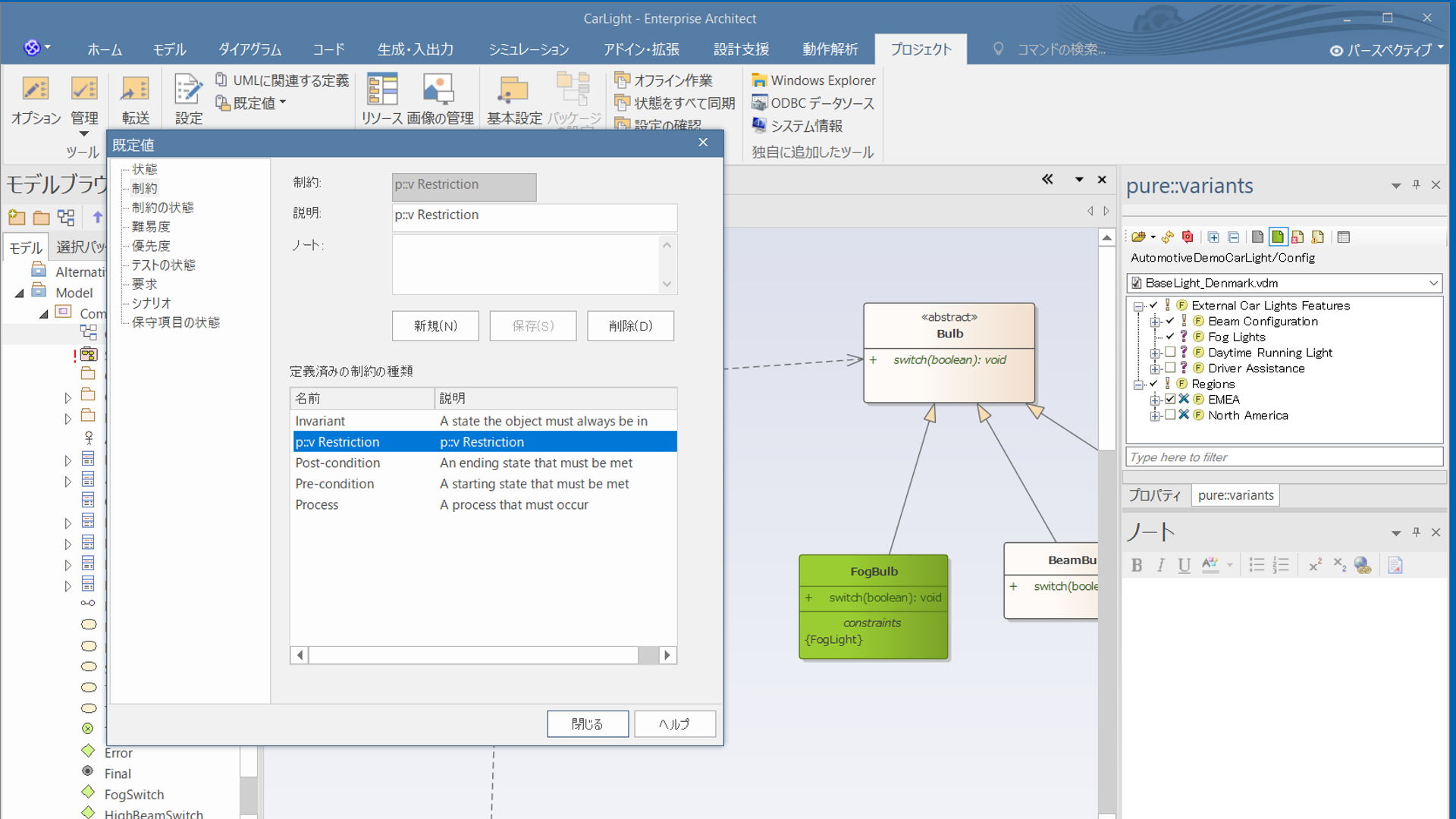Image resolution: width=1456 pixels, height=819 pixels.
Task: Open the シミュレーション ribbon tab
Action: pyautogui.click(x=529, y=49)
